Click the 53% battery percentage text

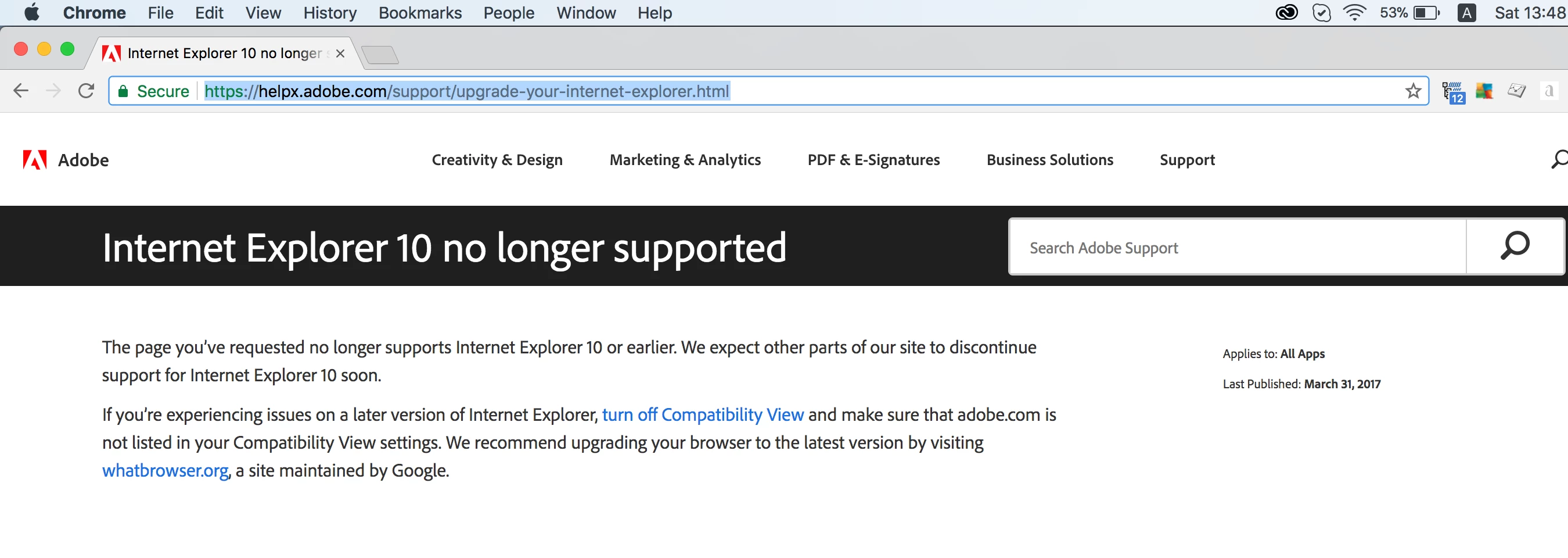click(x=1393, y=13)
